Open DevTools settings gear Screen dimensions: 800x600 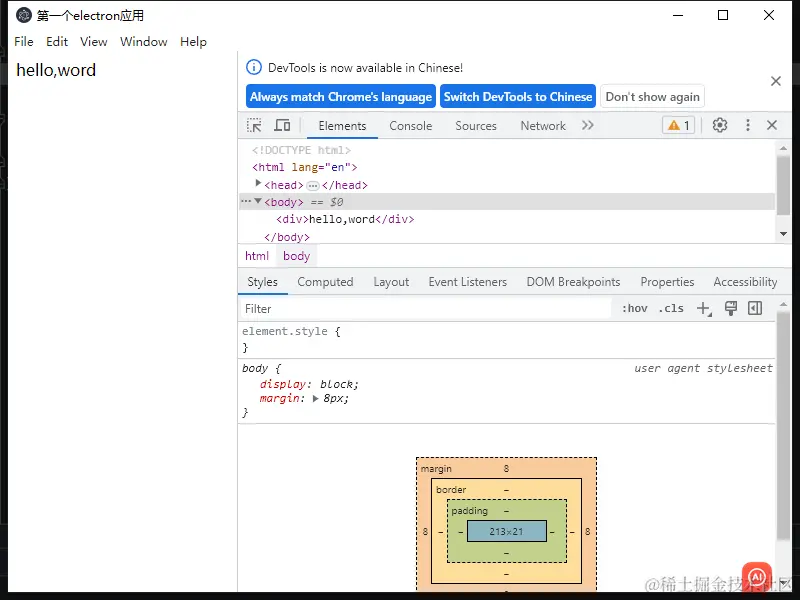(x=720, y=125)
